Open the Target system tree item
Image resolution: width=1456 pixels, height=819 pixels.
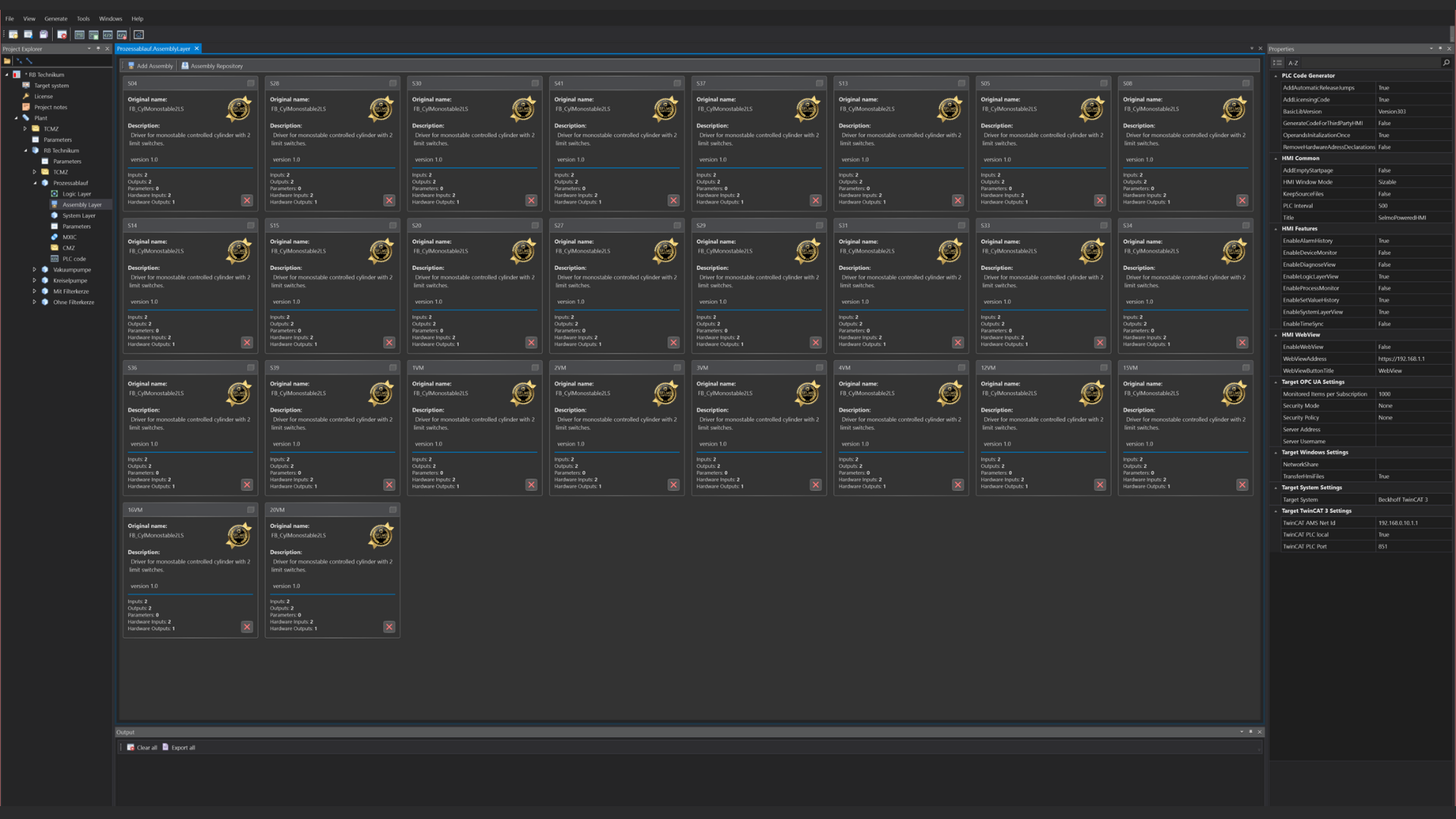51,86
